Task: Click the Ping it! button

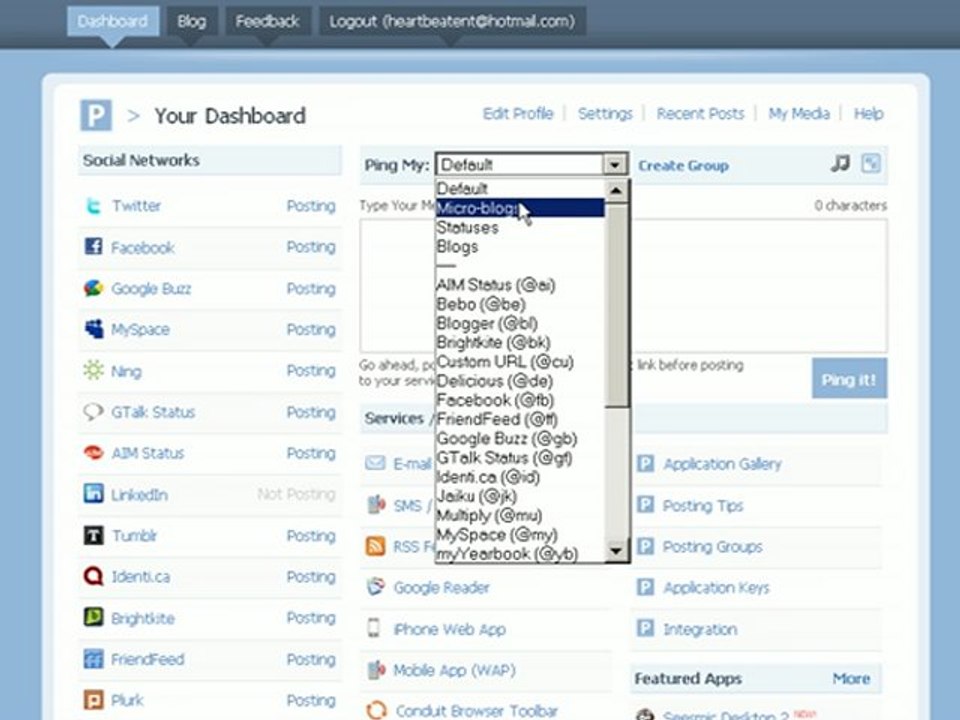Action: [849, 379]
